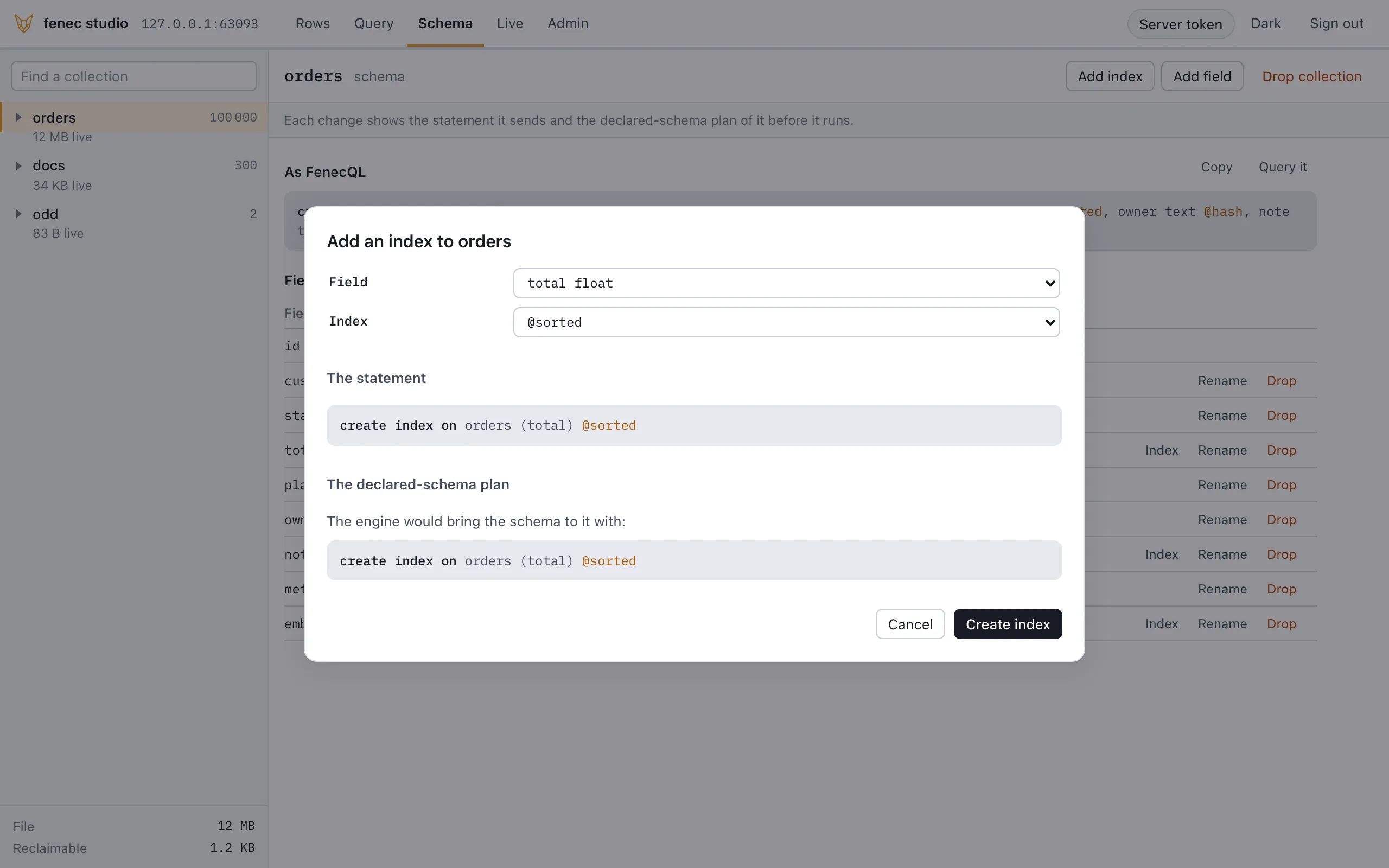Toggle Dark theme
This screenshot has width=1389, height=868.
[1266, 23]
